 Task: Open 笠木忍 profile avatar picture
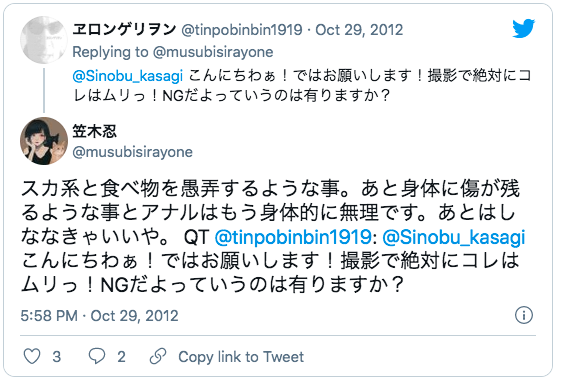click(x=44, y=141)
